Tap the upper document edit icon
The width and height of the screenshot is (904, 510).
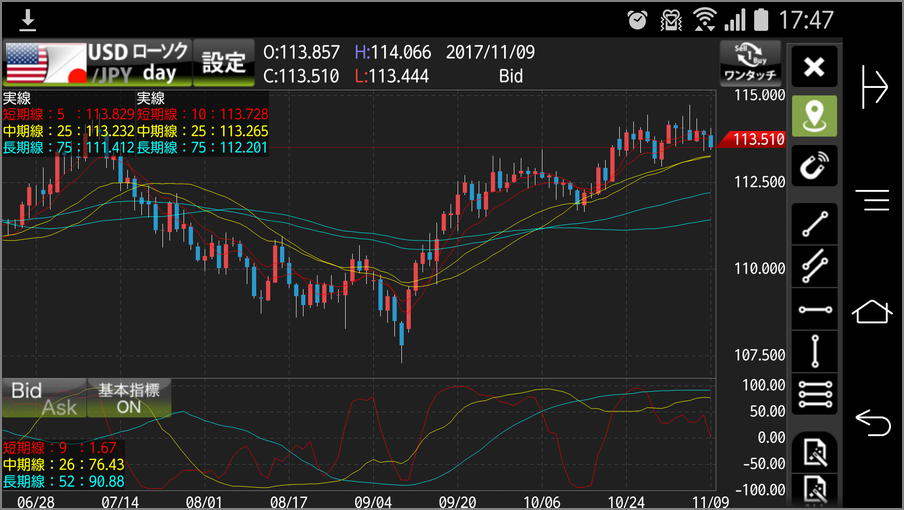[815, 452]
